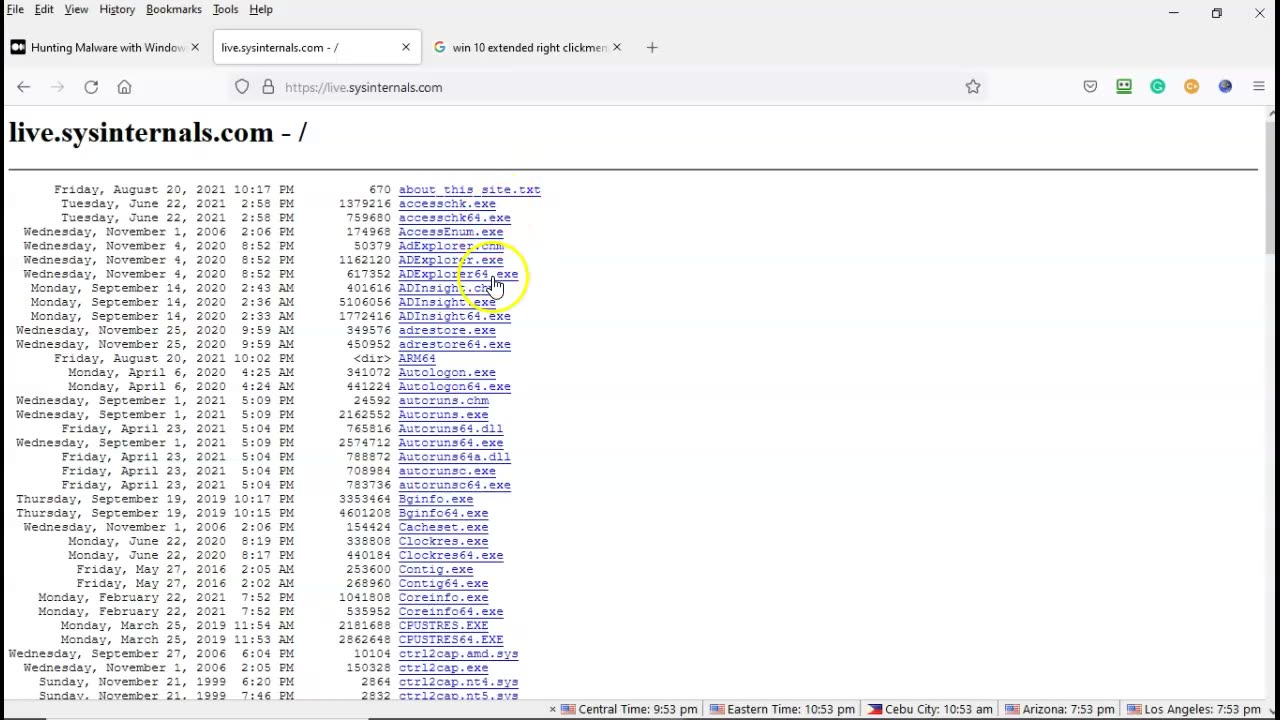Download Autologon64.exe
Screen dimensions: 1280x720
(454, 386)
